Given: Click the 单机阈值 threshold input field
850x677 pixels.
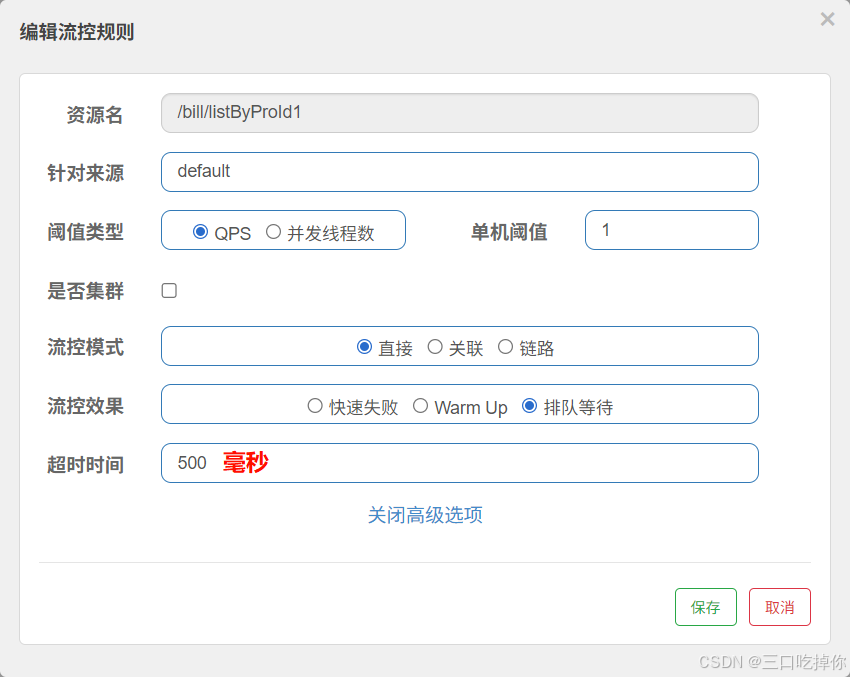Looking at the screenshot, I should point(671,230).
